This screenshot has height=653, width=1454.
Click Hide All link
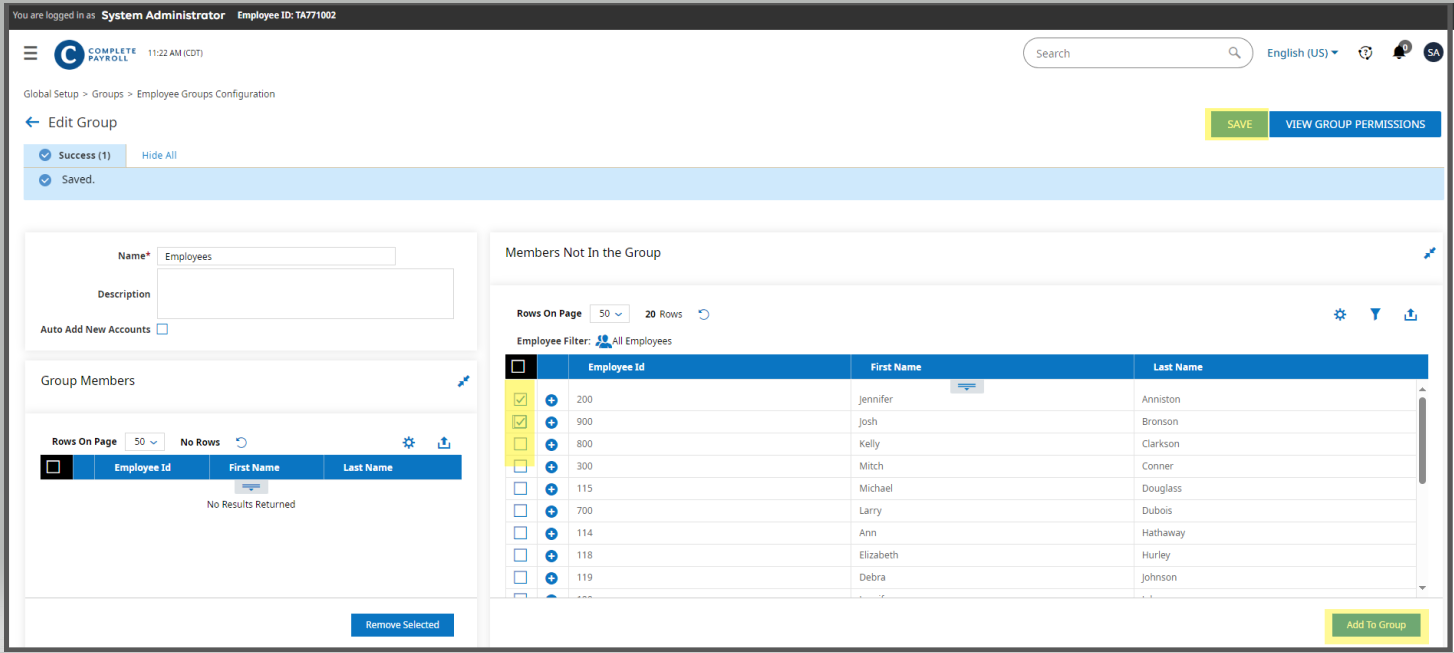point(159,155)
